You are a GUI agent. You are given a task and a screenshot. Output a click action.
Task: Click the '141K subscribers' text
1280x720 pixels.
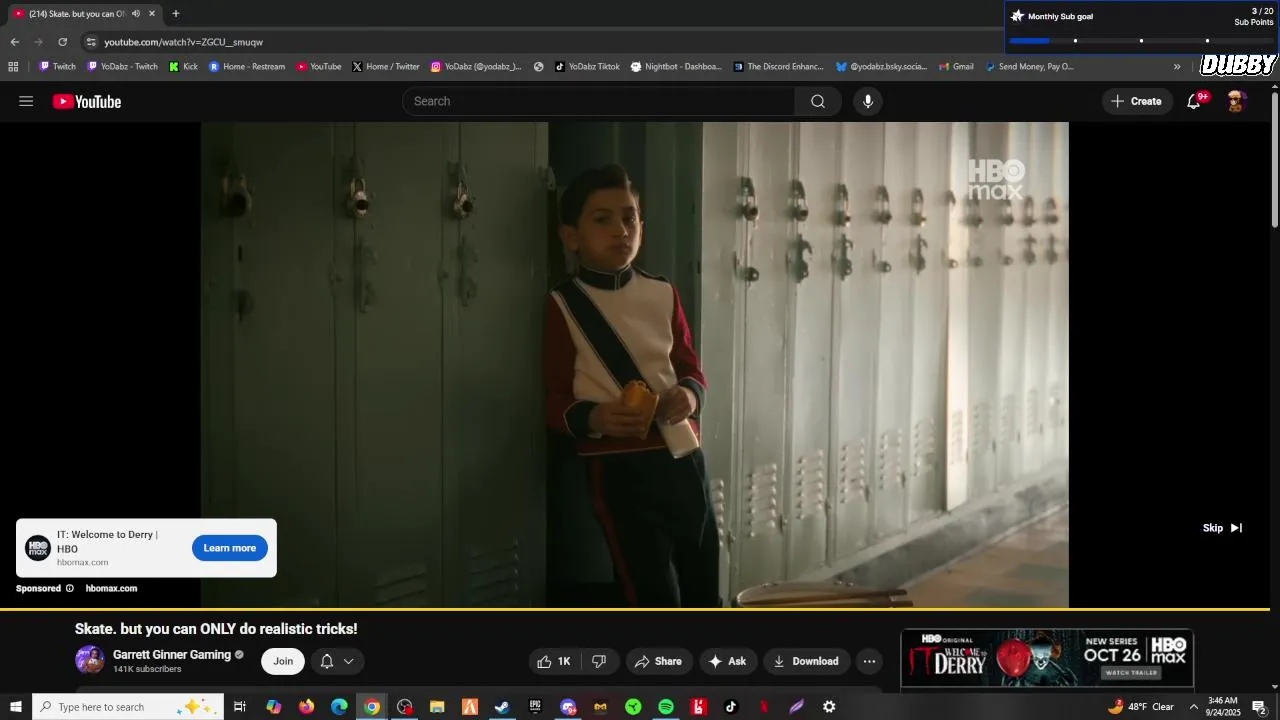point(147,669)
